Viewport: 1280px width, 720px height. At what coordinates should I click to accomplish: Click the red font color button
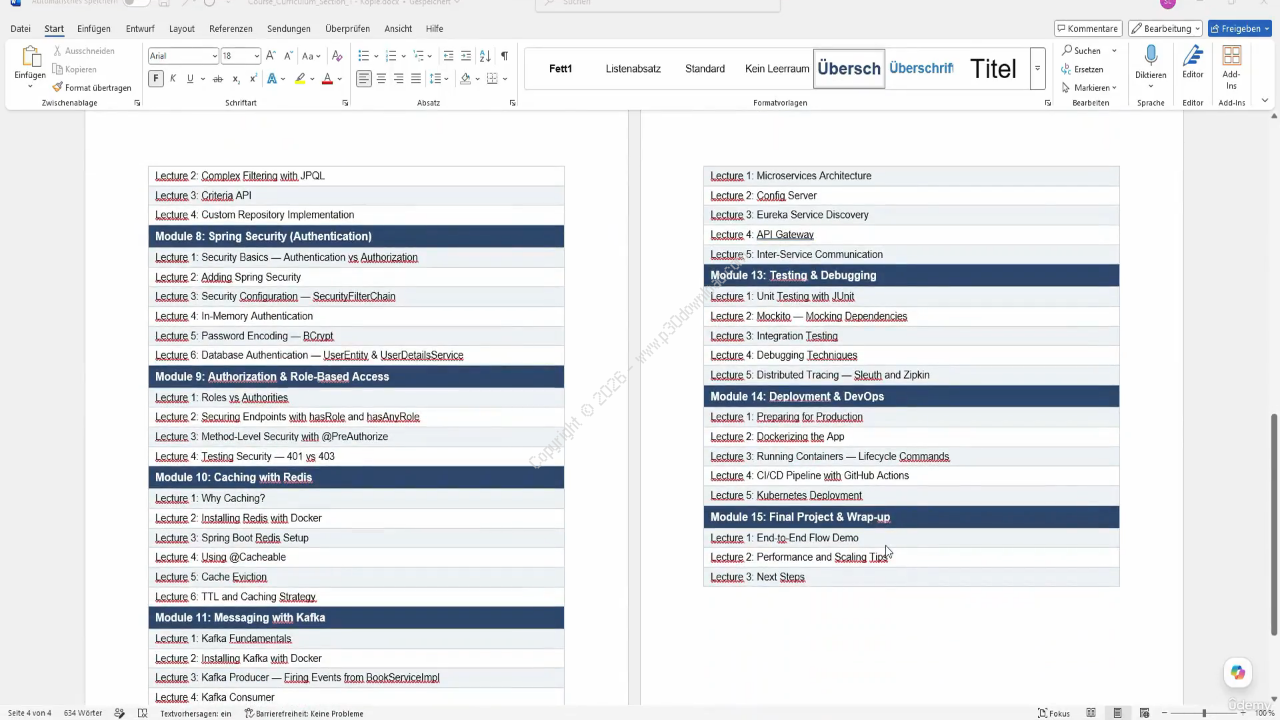click(x=327, y=79)
